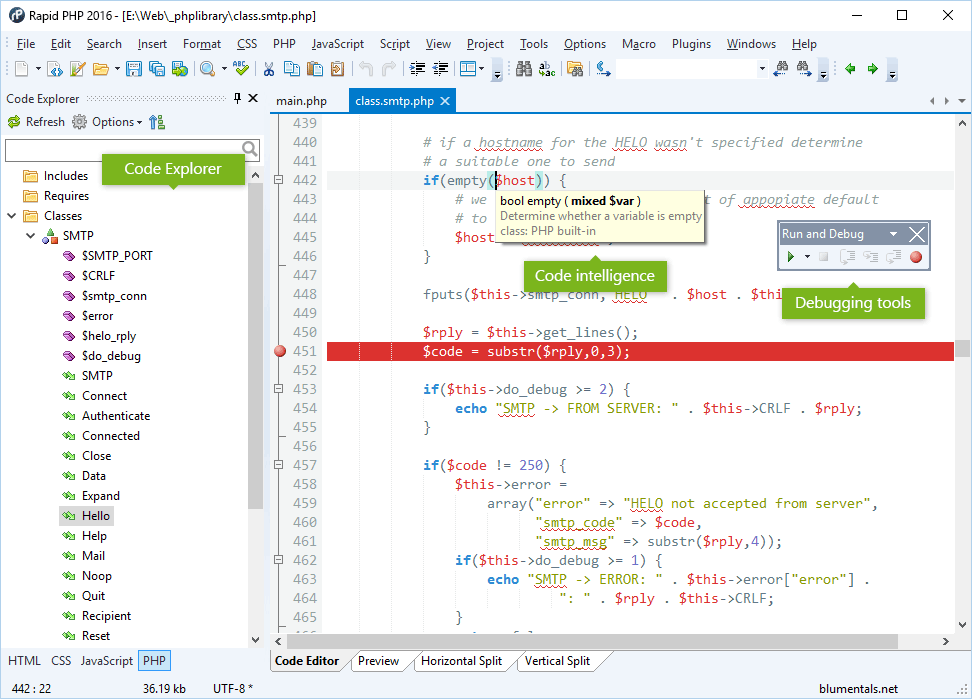Toggle the breakpoint on line 451
The height and width of the screenshot is (699, 972).
[x=281, y=352]
